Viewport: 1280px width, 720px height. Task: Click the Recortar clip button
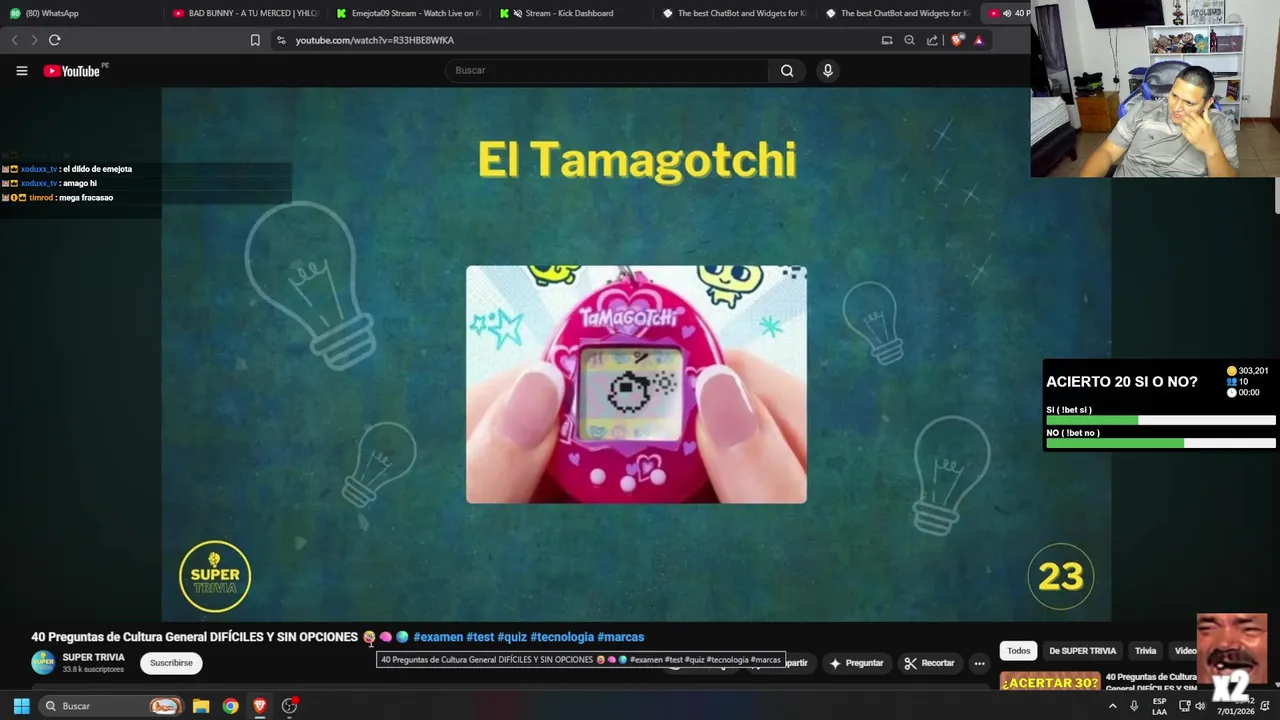click(929, 663)
